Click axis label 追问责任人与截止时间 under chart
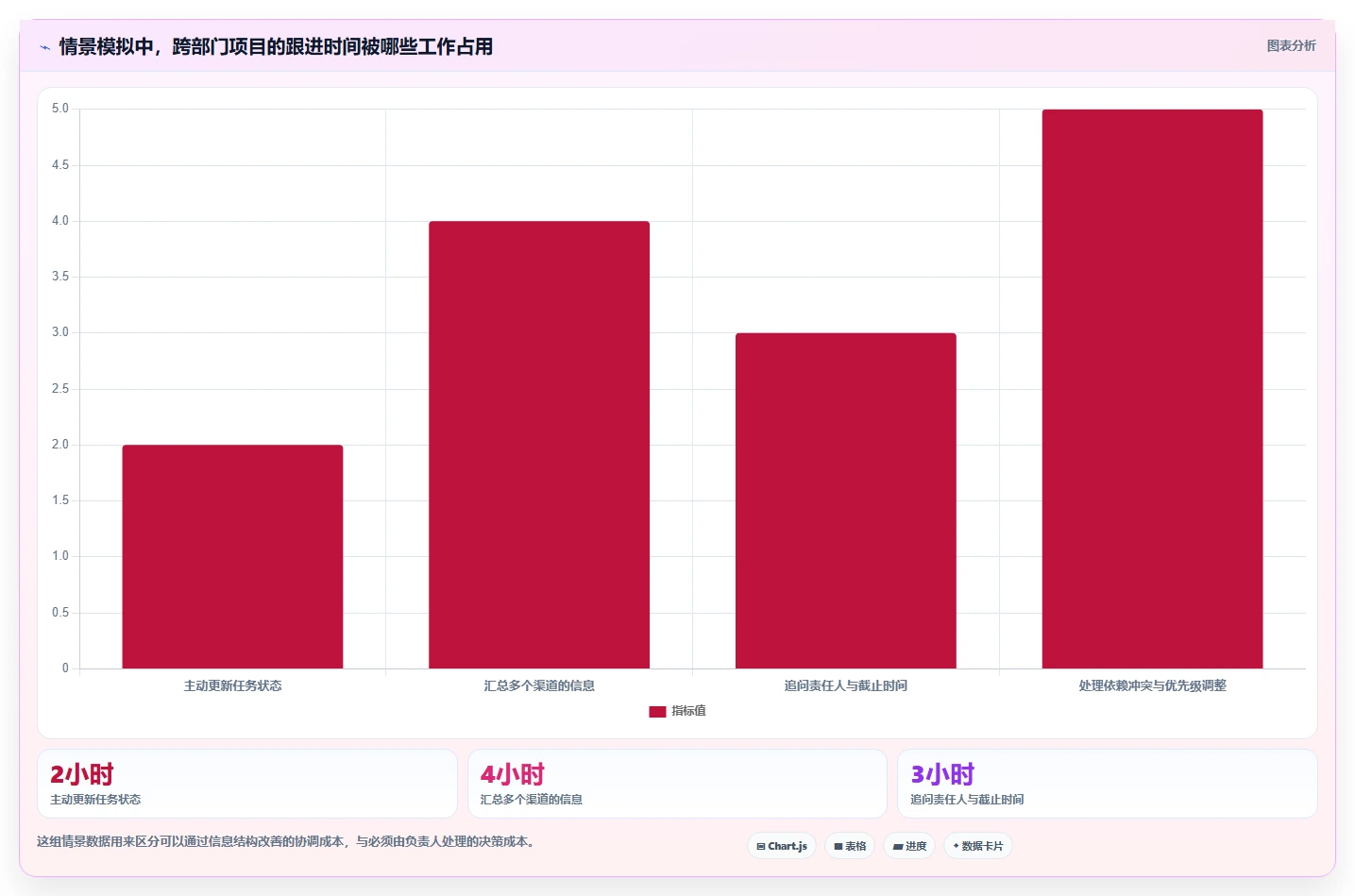This screenshot has height=896, width=1355. [846, 685]
